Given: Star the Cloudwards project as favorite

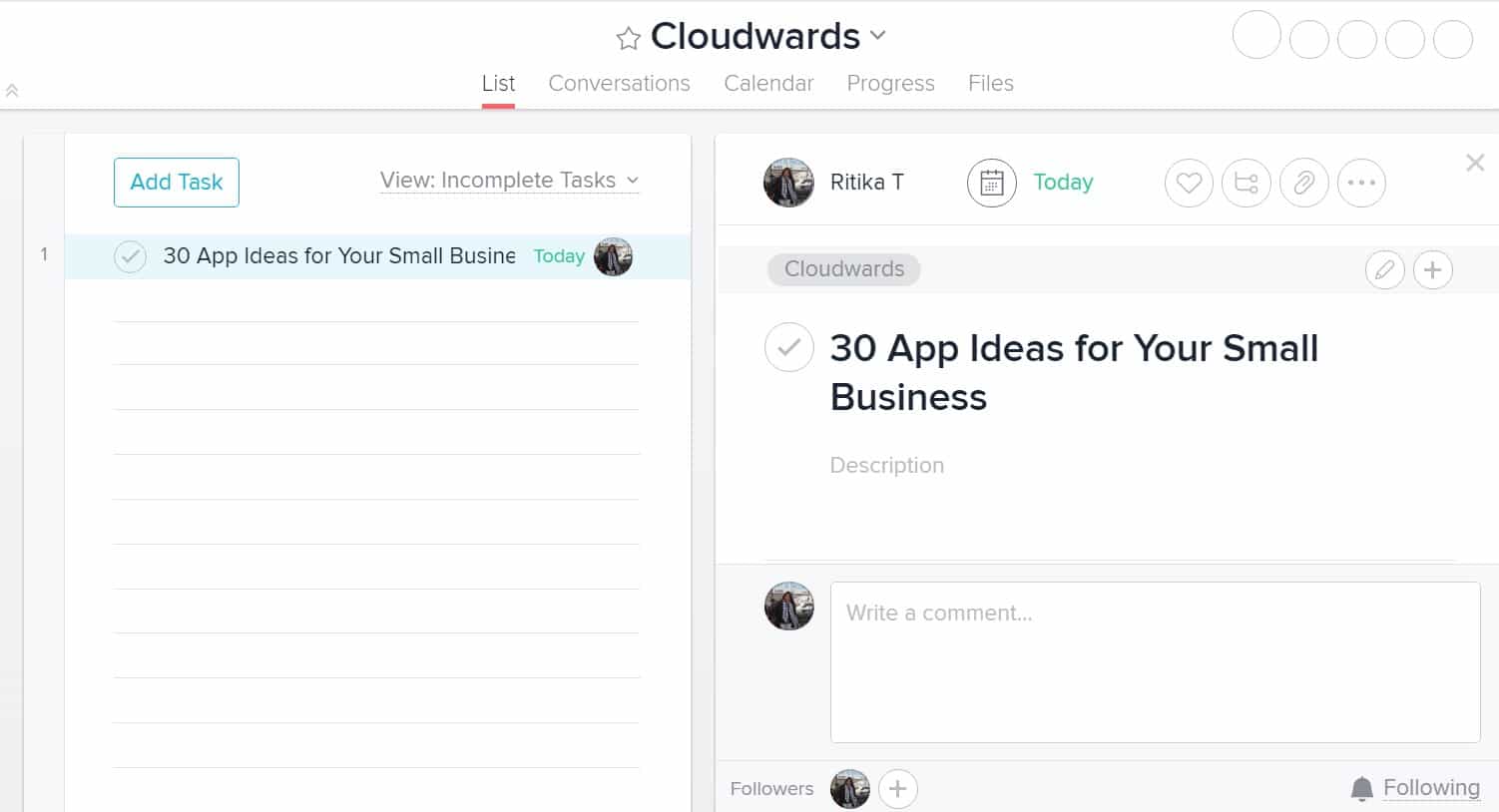Looking at the screenshot, I should [628, 39].
